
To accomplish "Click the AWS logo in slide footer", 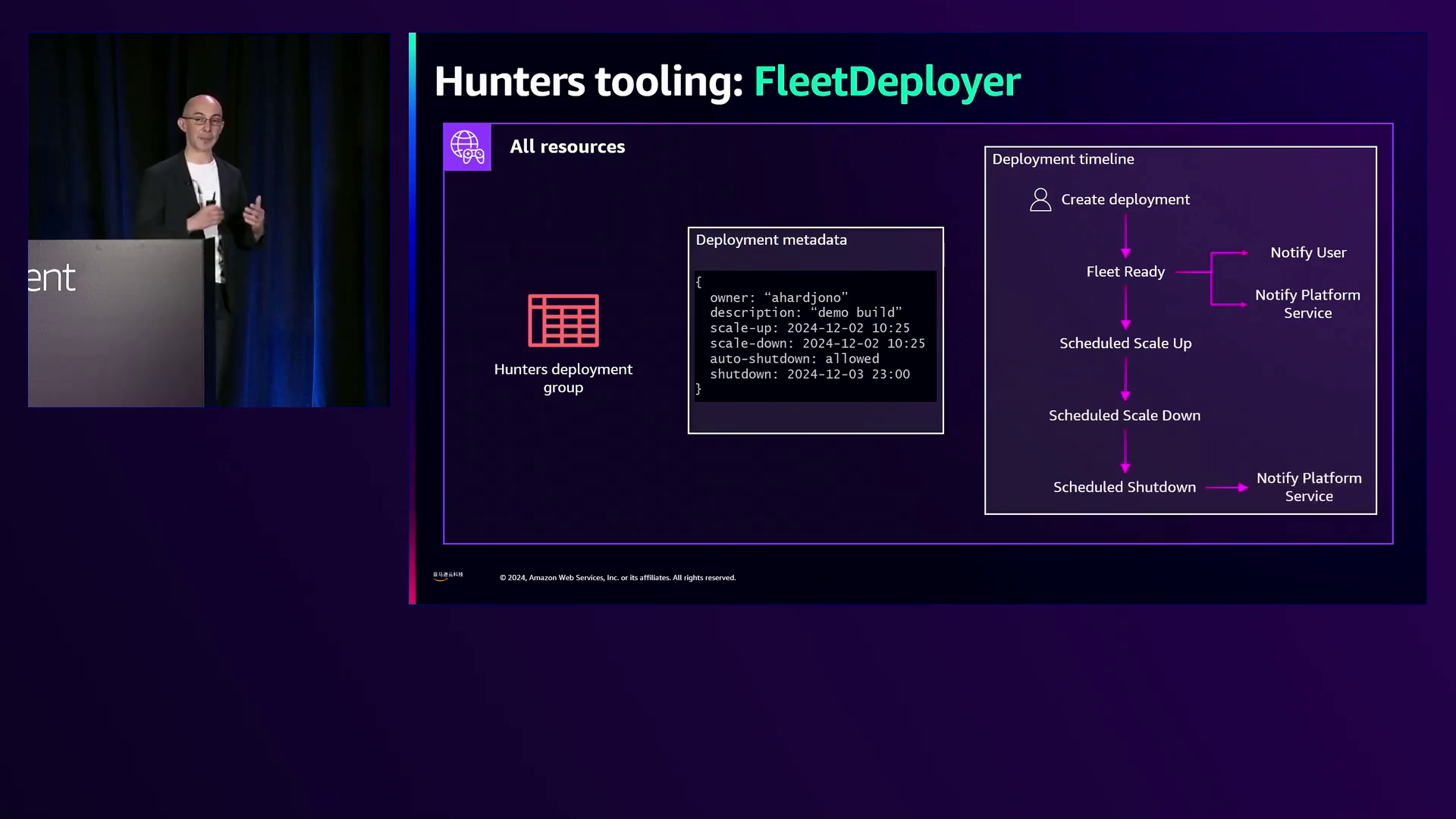I will 447,577.
